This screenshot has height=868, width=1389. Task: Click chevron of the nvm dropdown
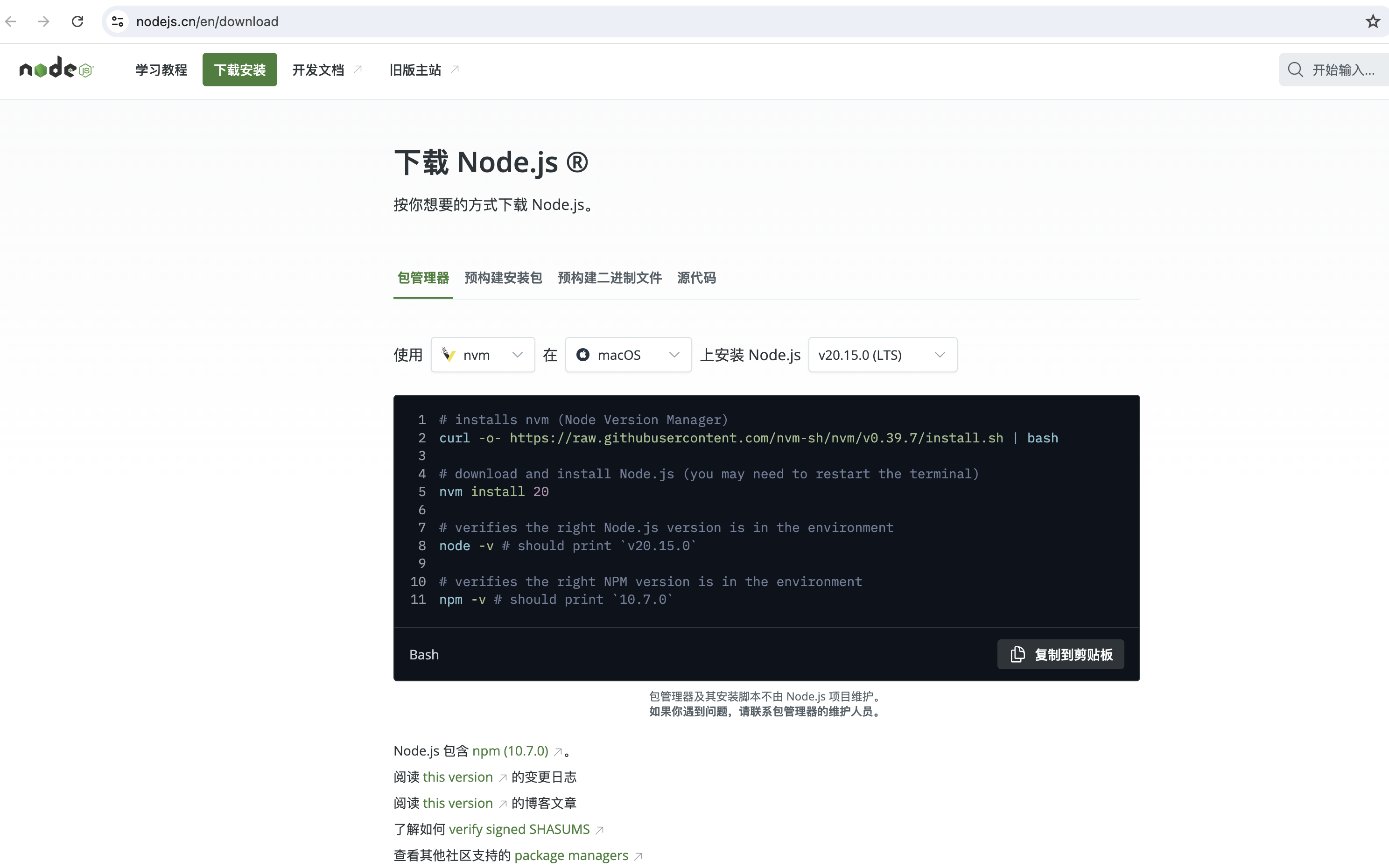click(517, 355)
